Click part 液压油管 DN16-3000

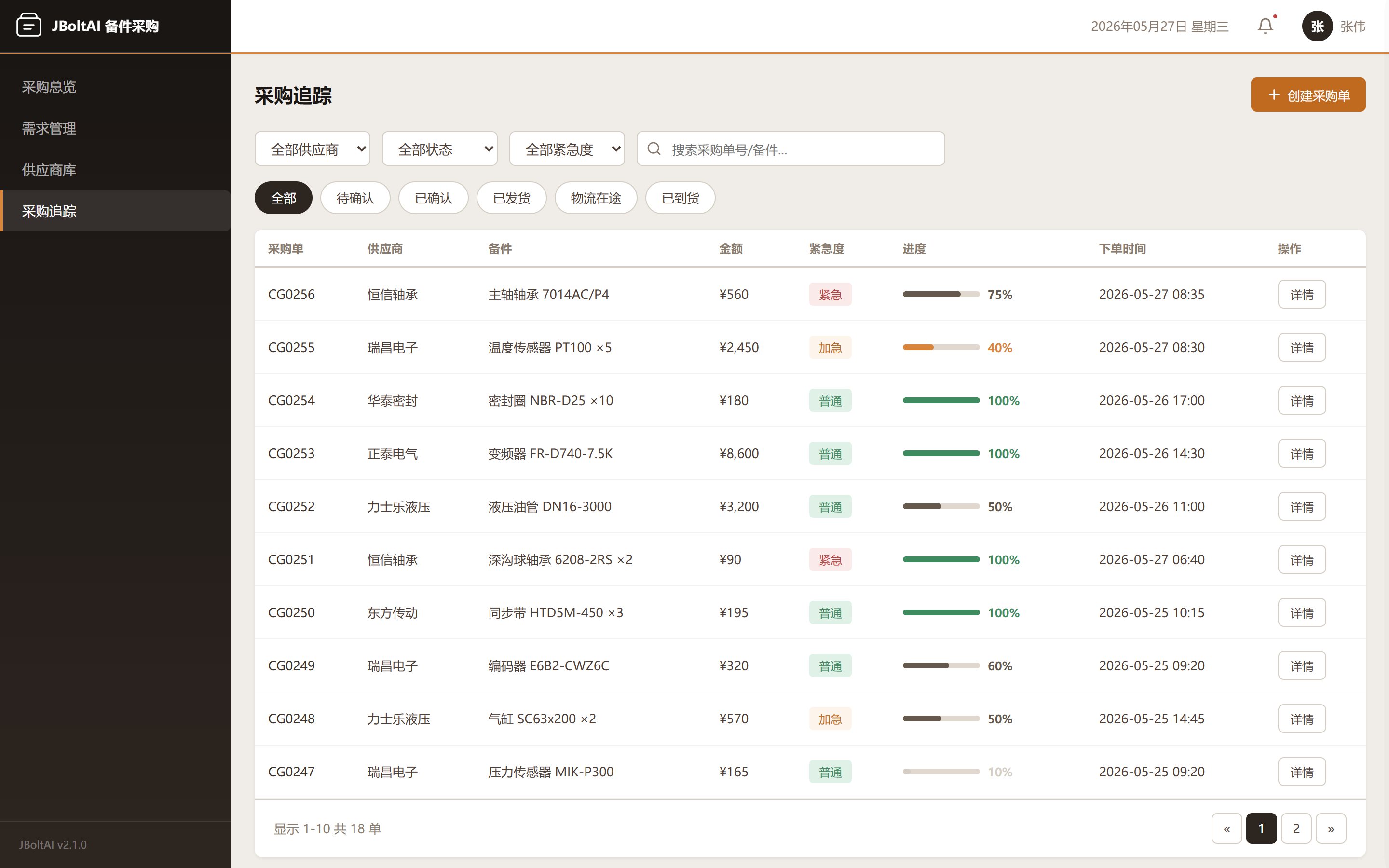(549, 506)
